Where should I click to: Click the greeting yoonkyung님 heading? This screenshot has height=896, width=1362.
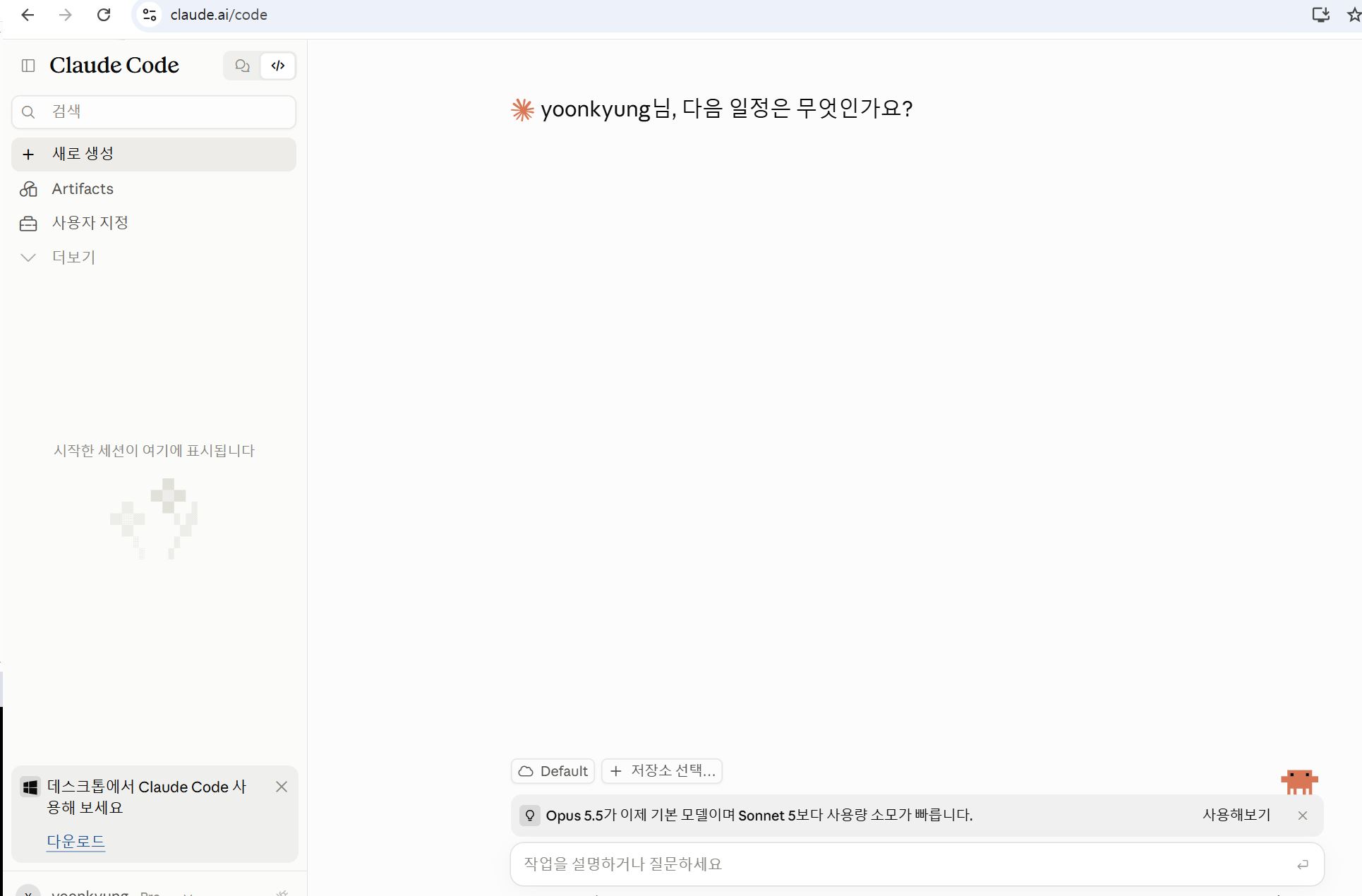(727, 109)
